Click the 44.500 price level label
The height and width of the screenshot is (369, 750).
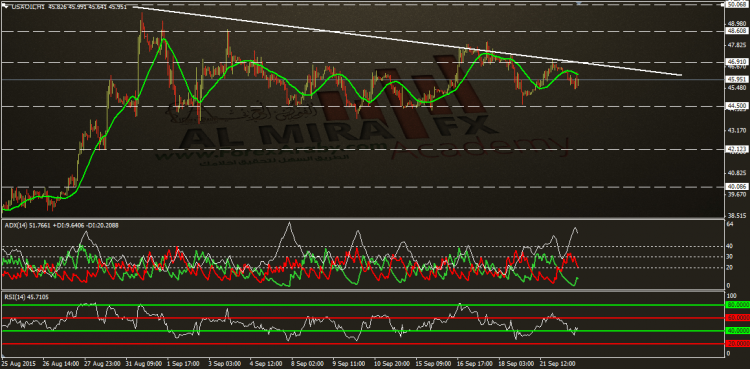point(736,106)
